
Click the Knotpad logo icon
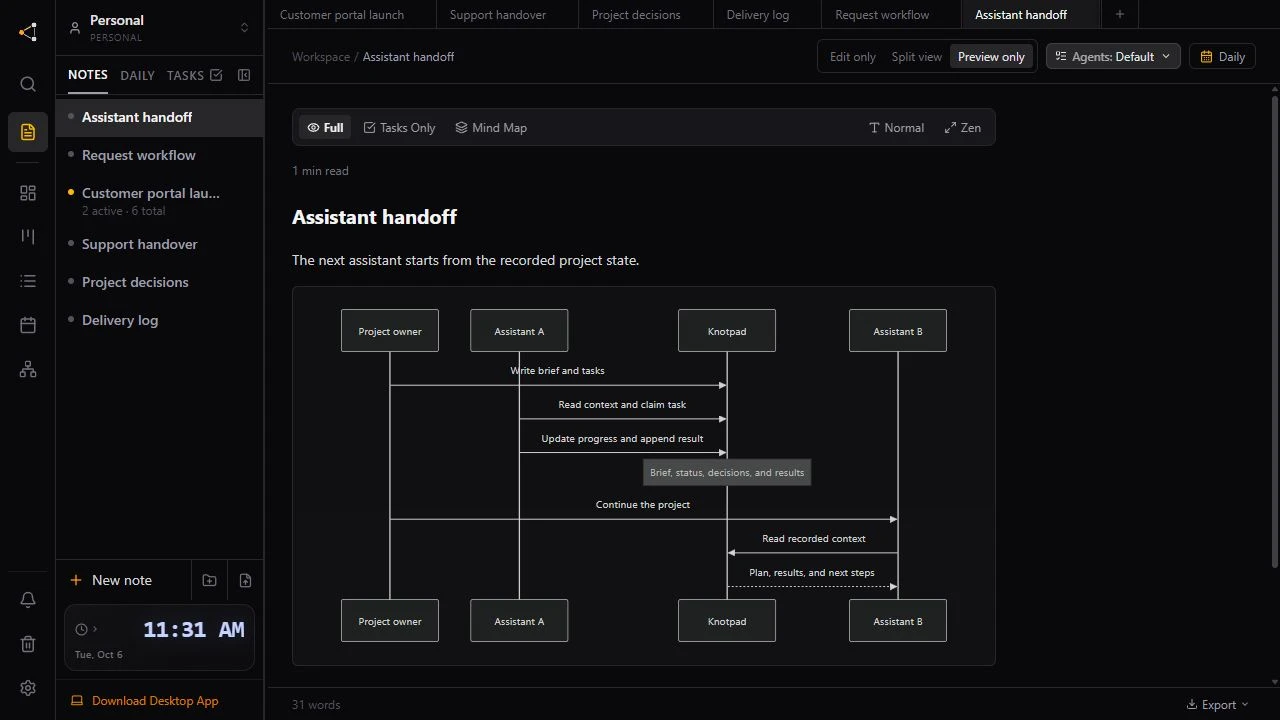click(28, 32)
